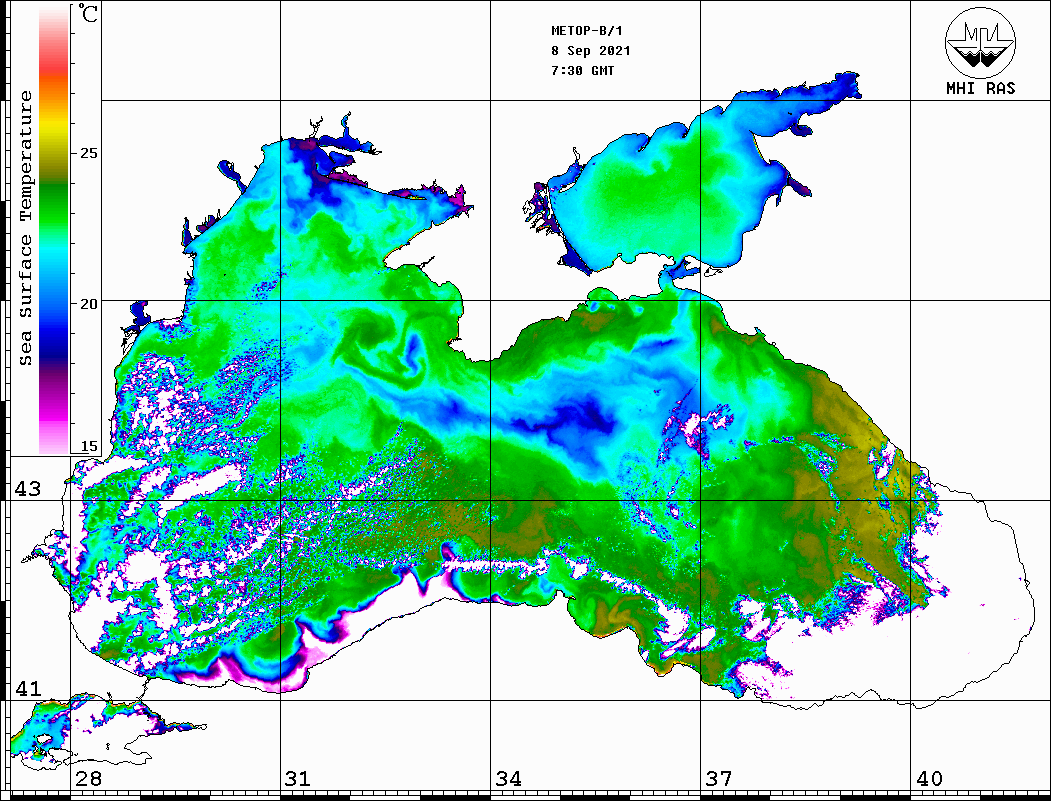Click the MHI RAS logo emblem
The image size is (1051, 801).
click(981, 42)
